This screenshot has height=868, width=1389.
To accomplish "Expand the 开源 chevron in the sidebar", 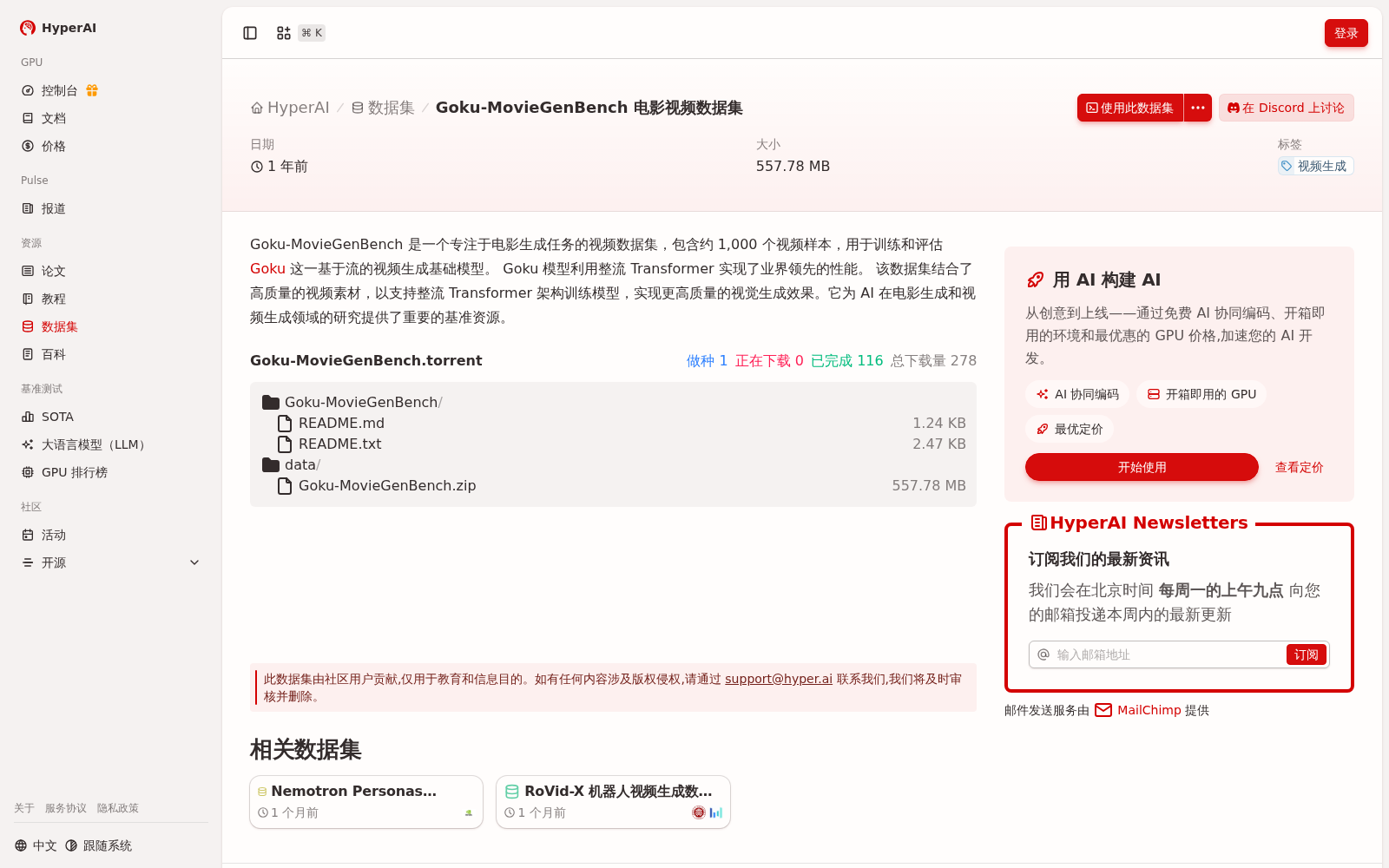I will pyautogui.click(x=194, y=562).
